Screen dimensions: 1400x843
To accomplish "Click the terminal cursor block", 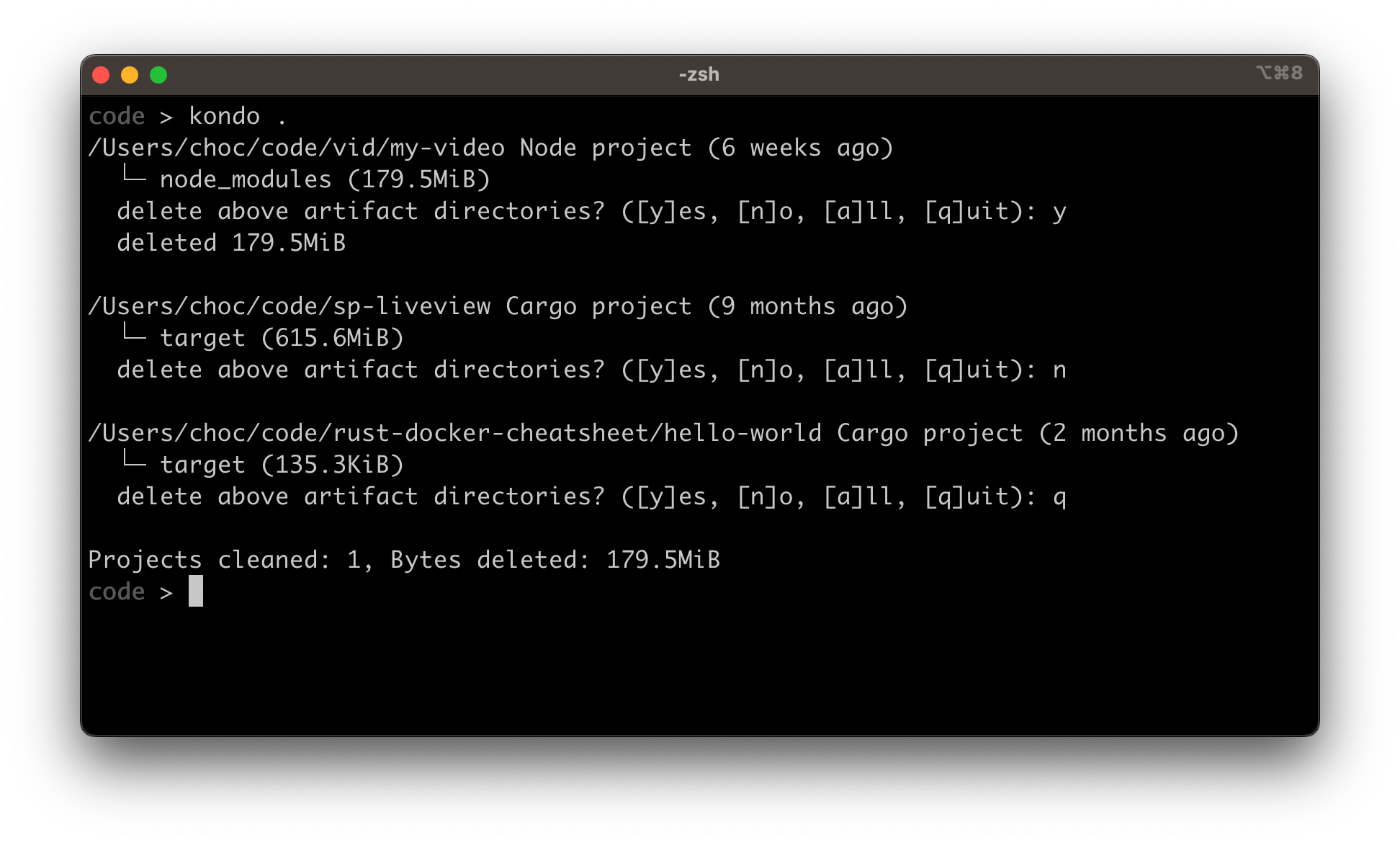I will click(196, 591).
